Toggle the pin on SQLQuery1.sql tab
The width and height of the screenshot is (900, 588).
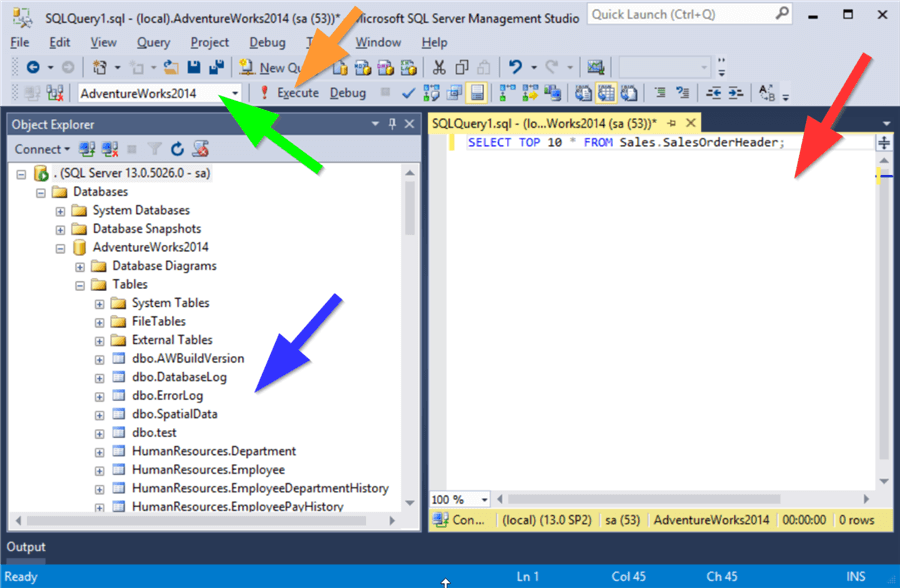tap(672, 123)
